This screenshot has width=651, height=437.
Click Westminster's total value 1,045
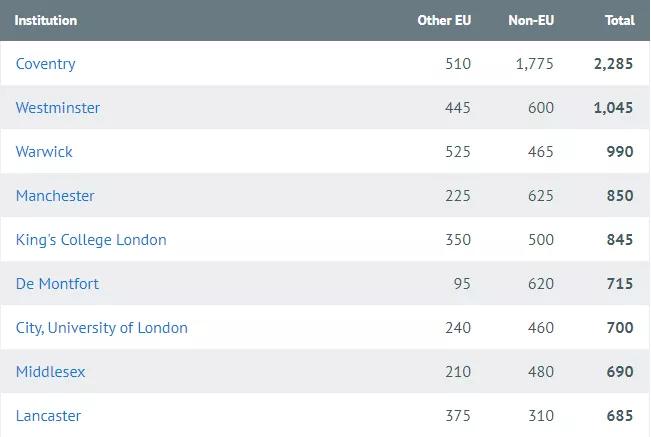click(613, 108)
